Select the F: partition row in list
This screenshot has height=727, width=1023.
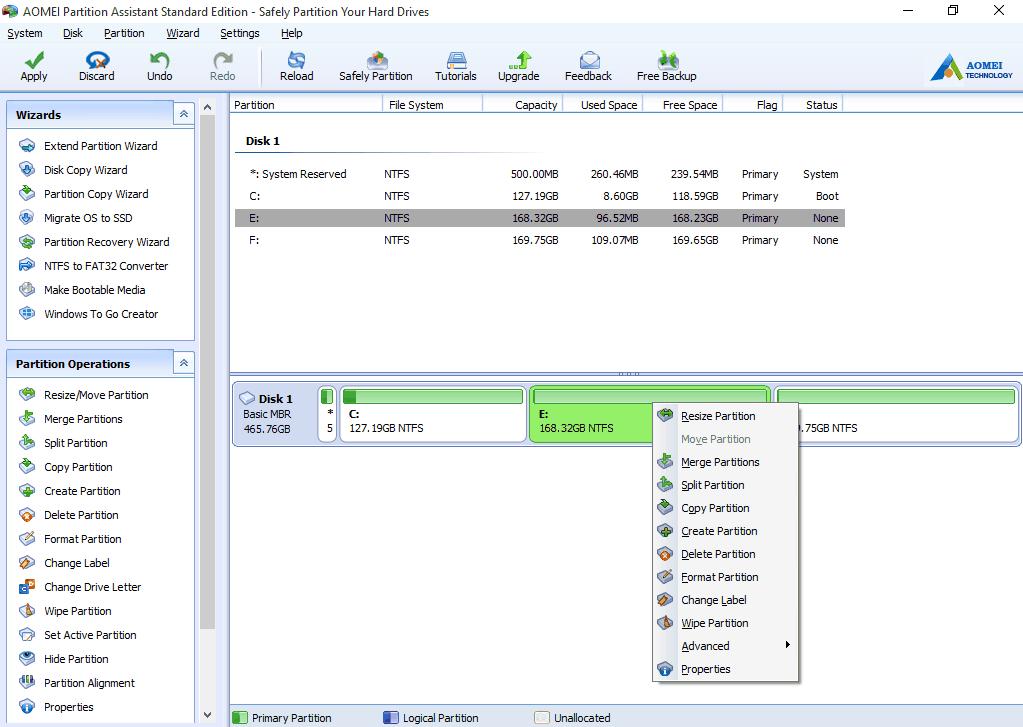click(x=540, y=240)
